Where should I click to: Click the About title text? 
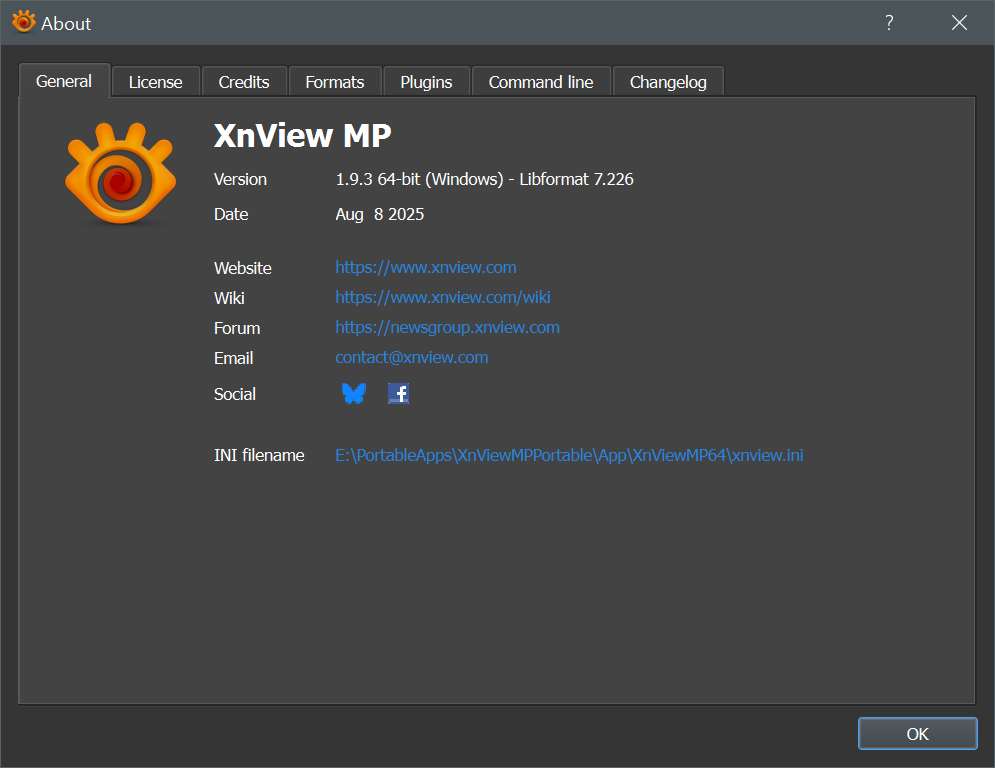(x=66, y=23)
